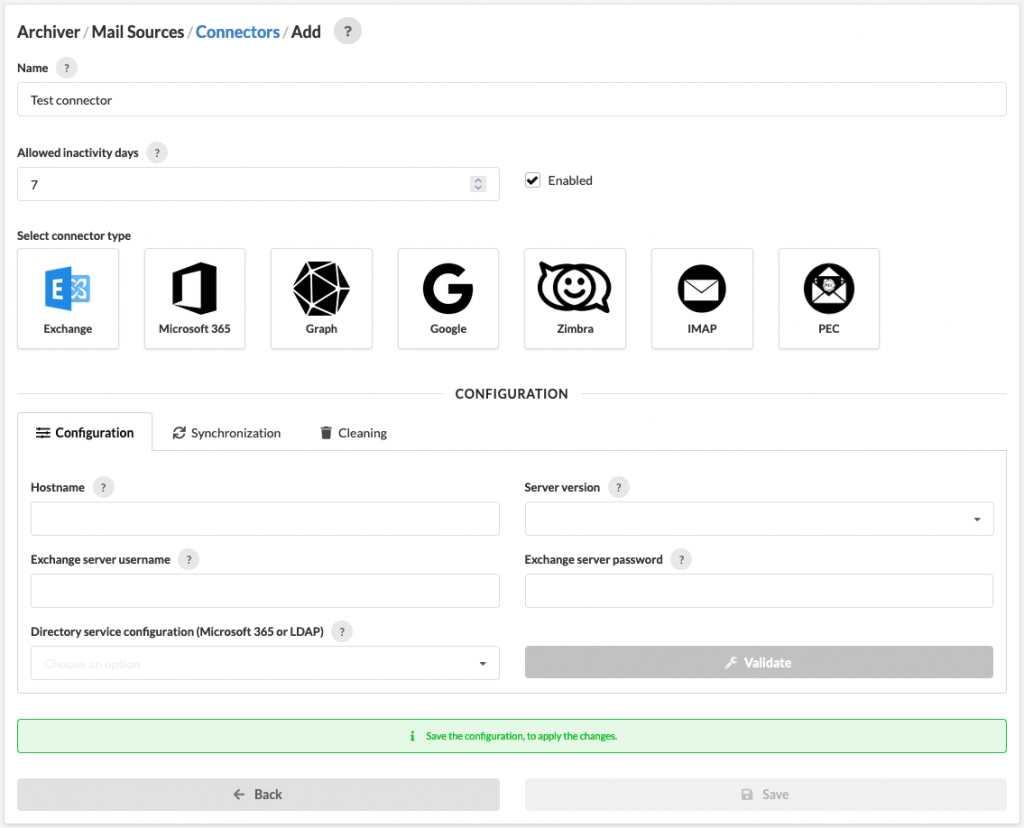Adjust inactivity days with the stepper arrows
The width and height of the screenshot is (1024, 828).
pos(478,184)
